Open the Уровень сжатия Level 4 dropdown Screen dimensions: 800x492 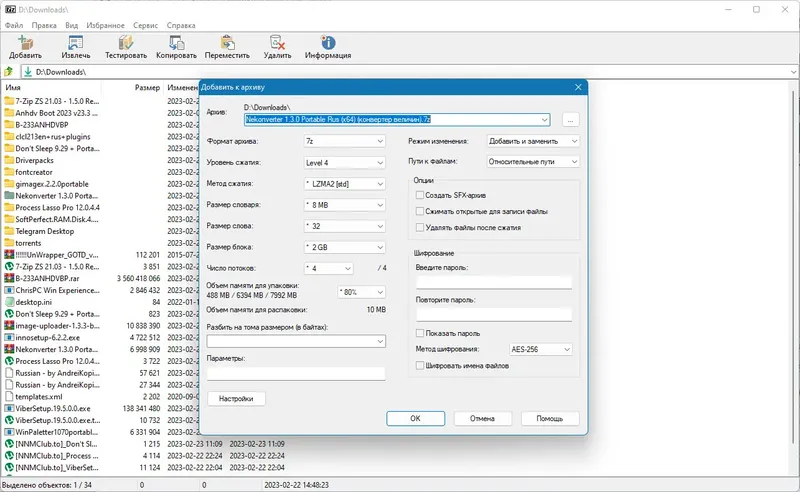tap(344, 163)
